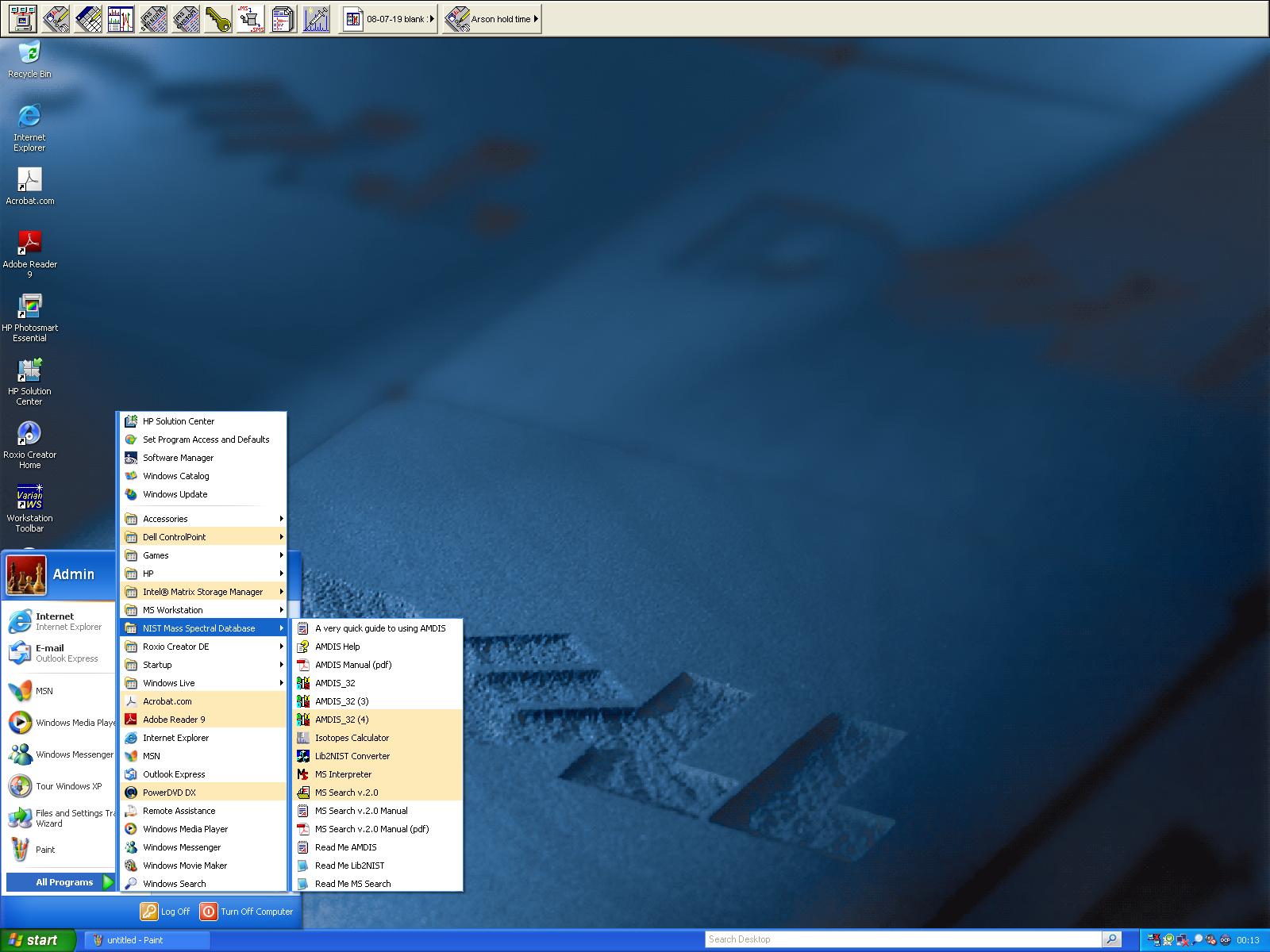Image resolution: width=1270 pixels, height=952 pixels.
Task: Select HP Photosmart Essential desktop icon
Action: click(30, 317)
